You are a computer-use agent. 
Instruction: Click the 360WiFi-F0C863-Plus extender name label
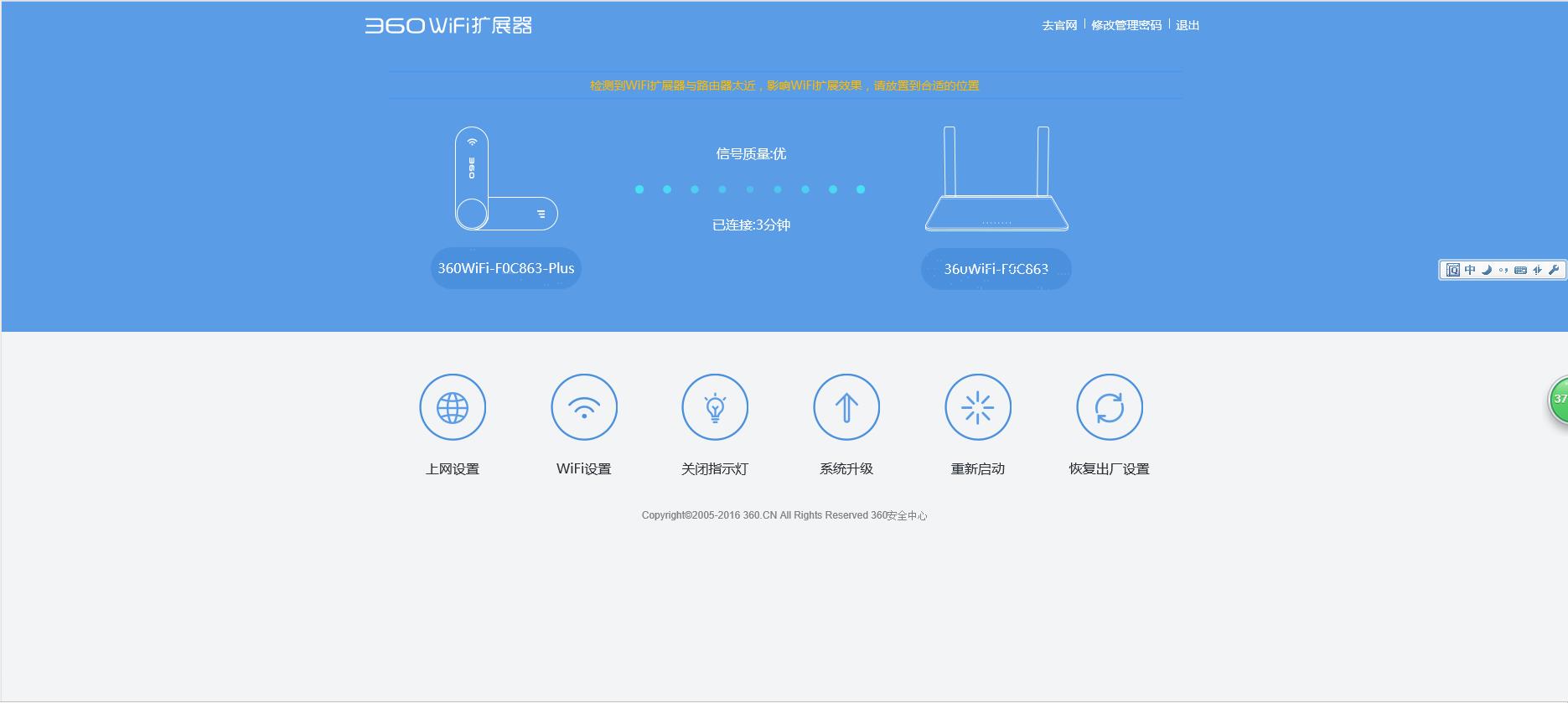(x=506, y=268)
